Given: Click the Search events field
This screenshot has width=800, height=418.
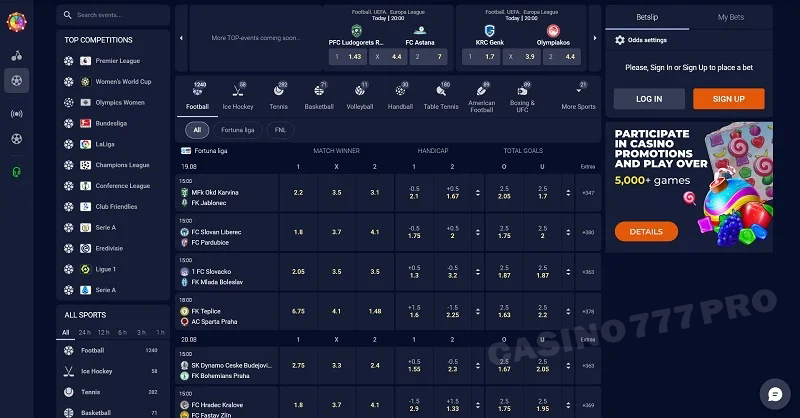Looking at the screenshot, I should tap(113, 15).
